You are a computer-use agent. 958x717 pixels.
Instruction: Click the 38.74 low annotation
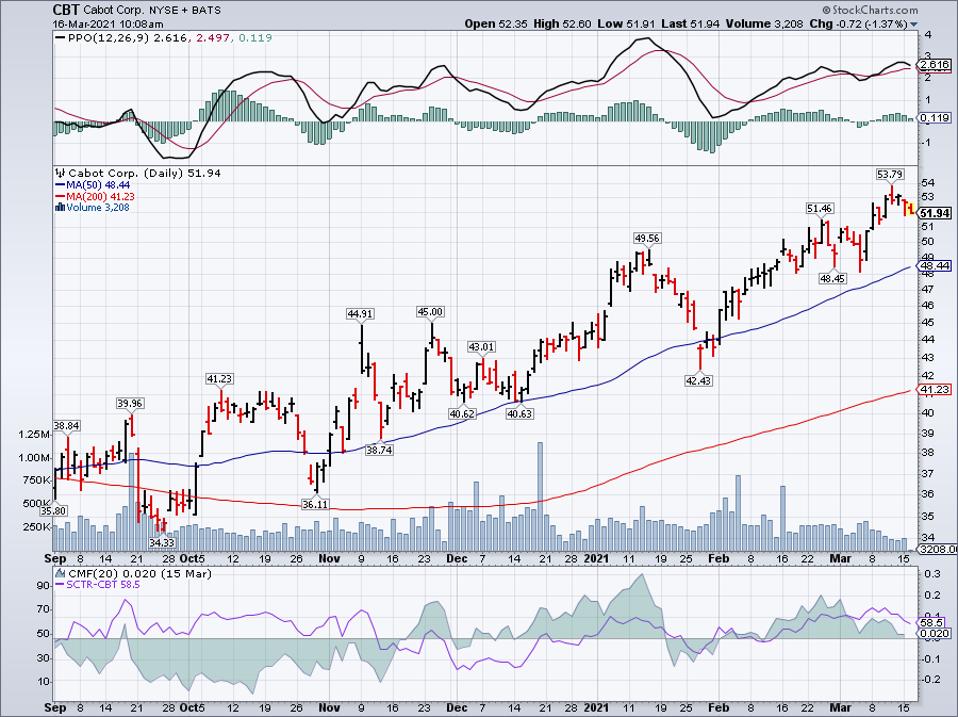[379, 449]
